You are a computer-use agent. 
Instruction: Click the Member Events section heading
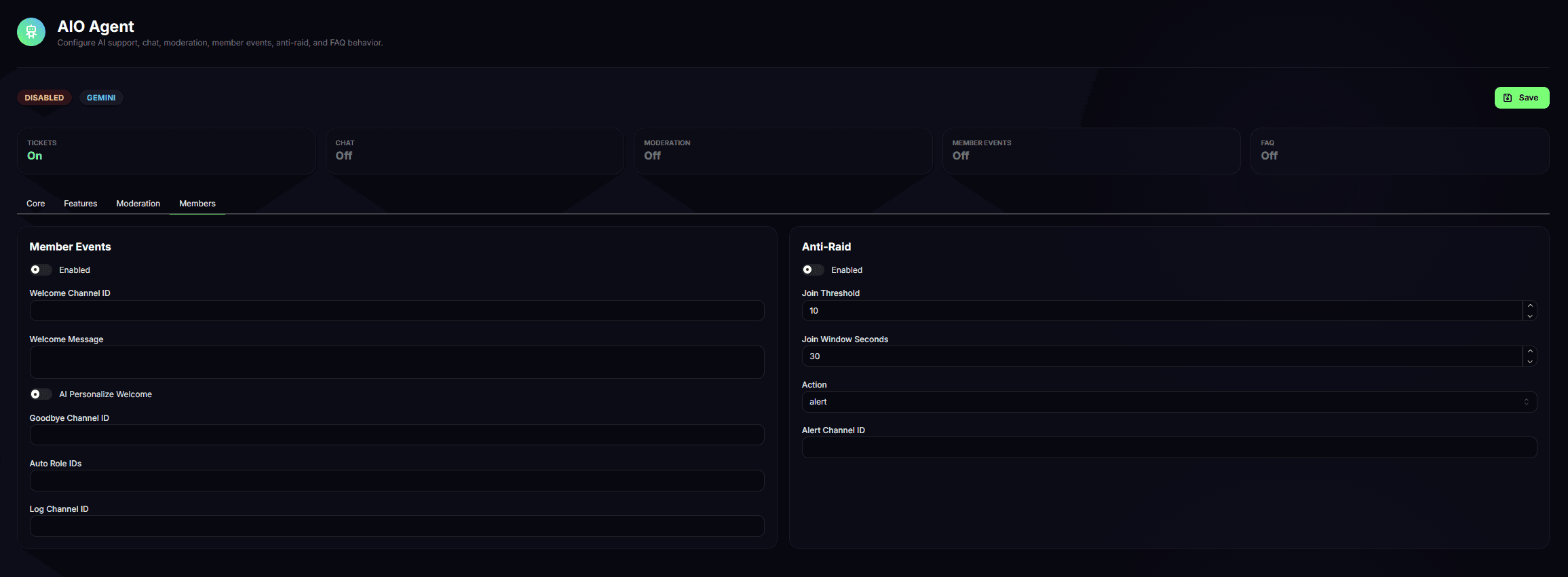70,247
